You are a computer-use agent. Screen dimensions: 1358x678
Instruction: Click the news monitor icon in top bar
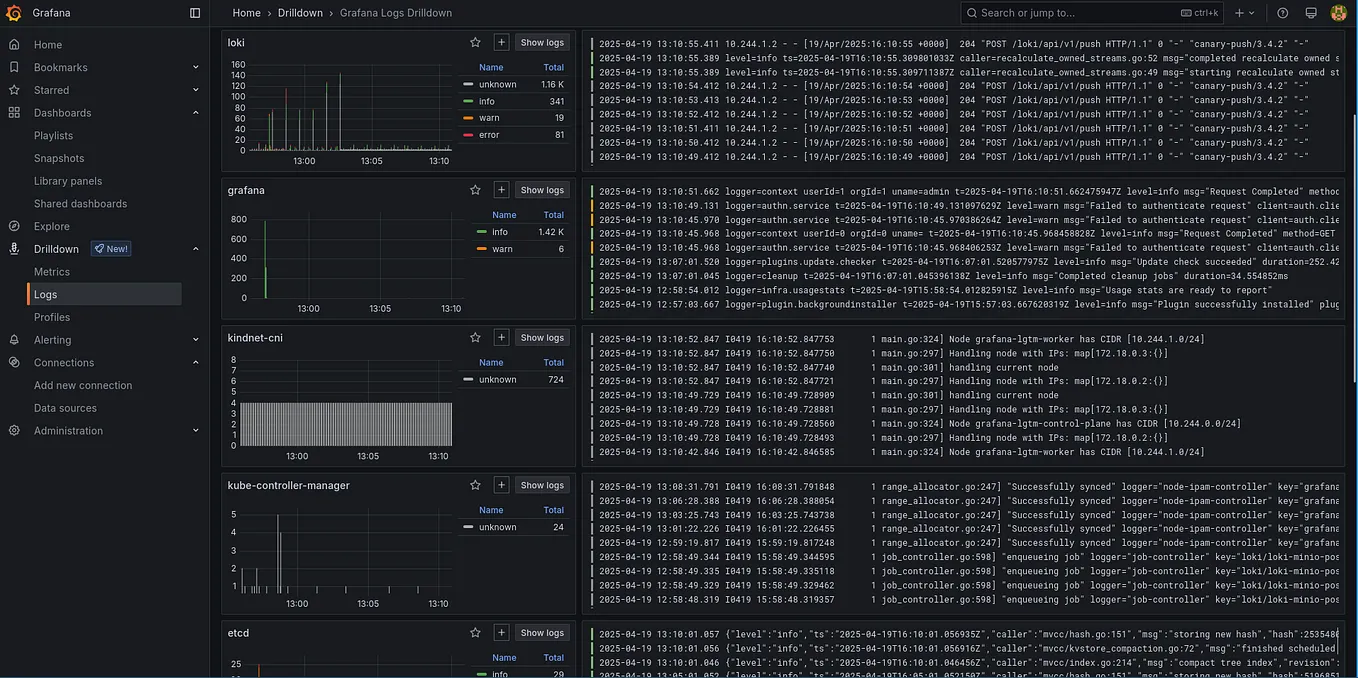(x=1310, y=12)
